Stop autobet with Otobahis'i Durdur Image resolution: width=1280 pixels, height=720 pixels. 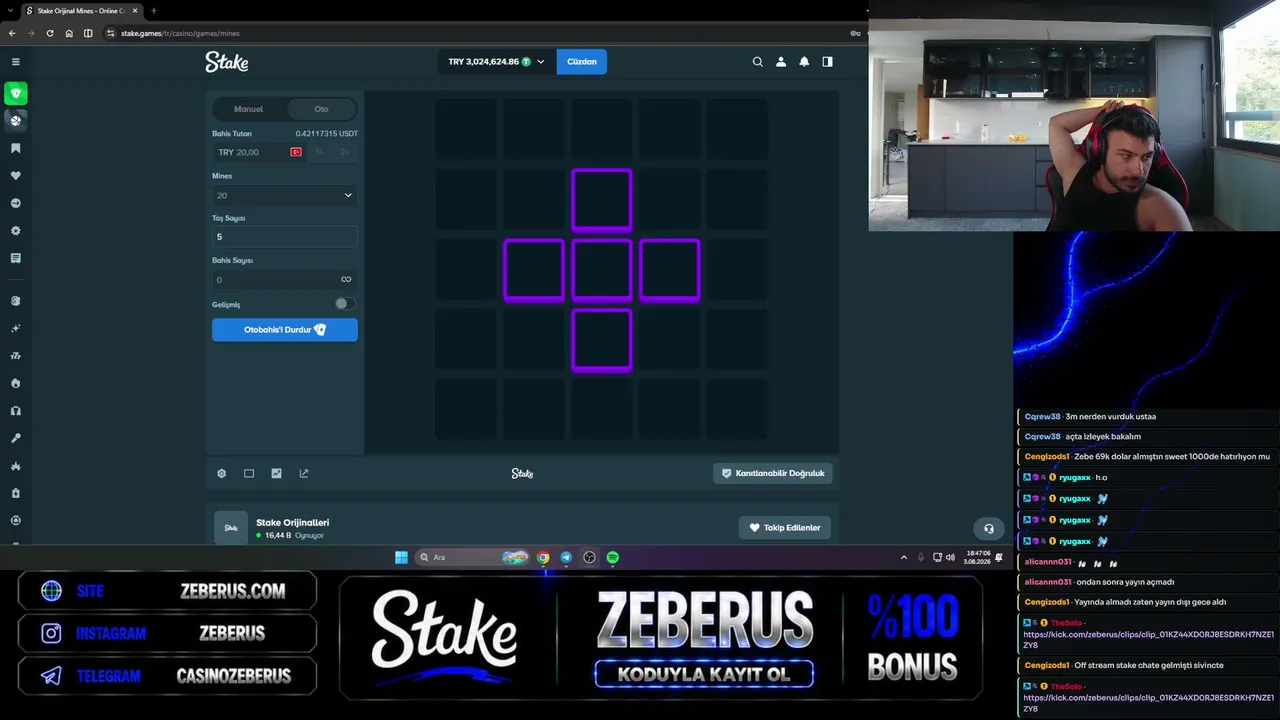[284, 330]
